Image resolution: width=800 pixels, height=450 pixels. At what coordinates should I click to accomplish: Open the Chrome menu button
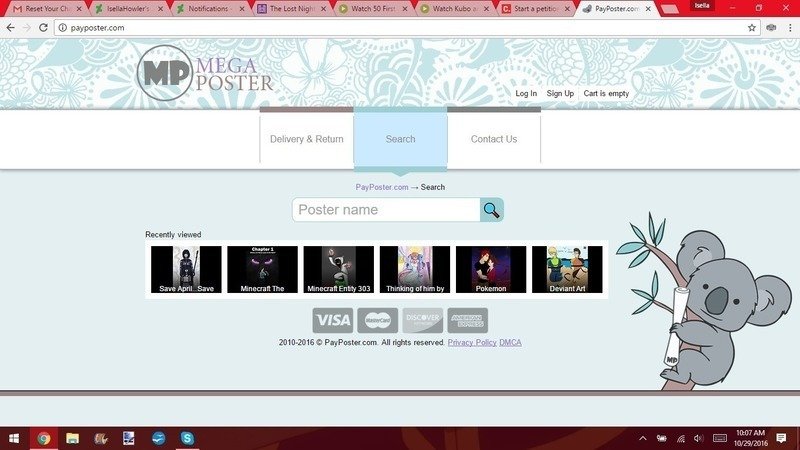click(788, 27)
